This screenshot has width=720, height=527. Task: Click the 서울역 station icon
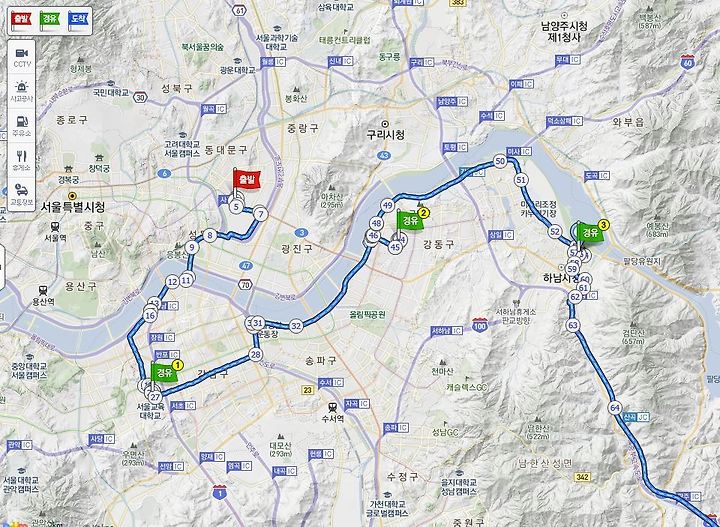pos(55,227)
